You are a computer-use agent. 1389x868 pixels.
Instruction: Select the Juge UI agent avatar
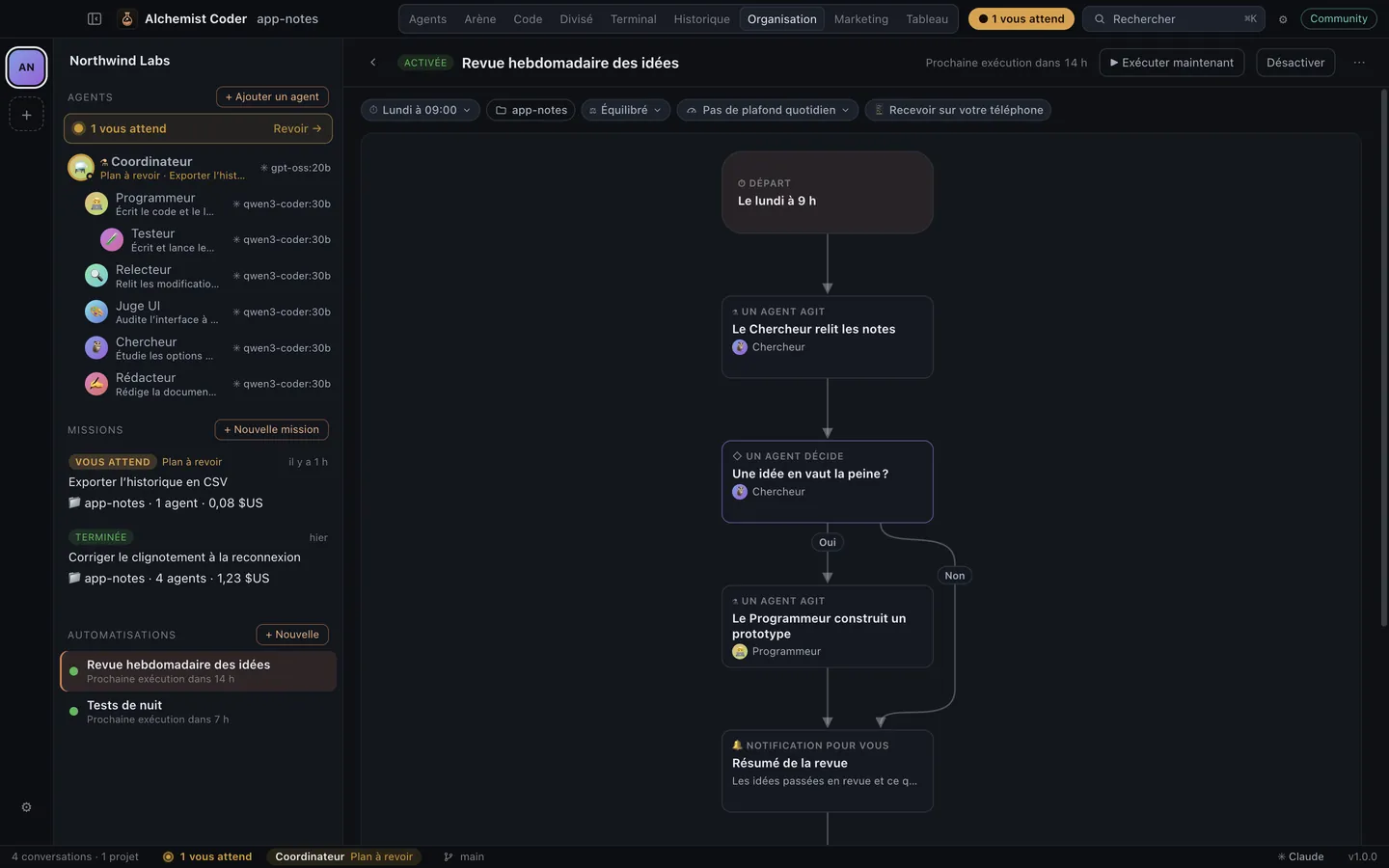click(96, 312)
